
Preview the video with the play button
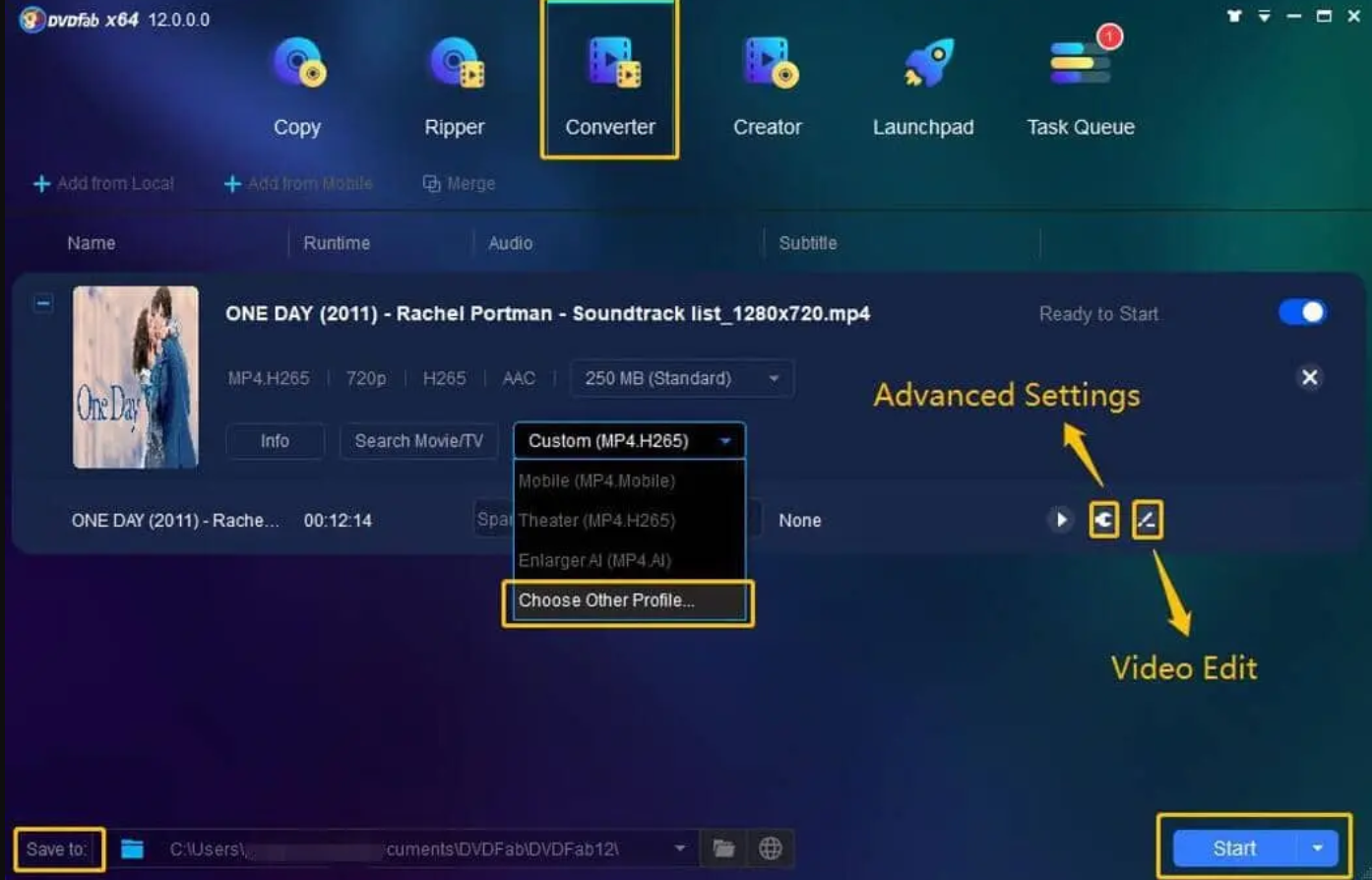1061,520
